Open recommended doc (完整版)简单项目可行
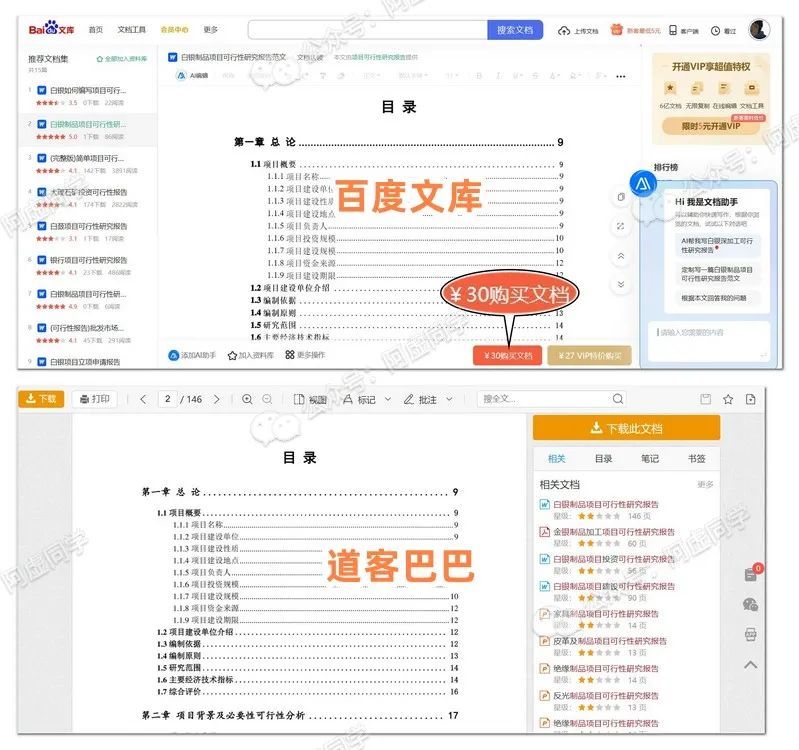The height and width of the screenshot is (750, 799). tap(87, 158)
